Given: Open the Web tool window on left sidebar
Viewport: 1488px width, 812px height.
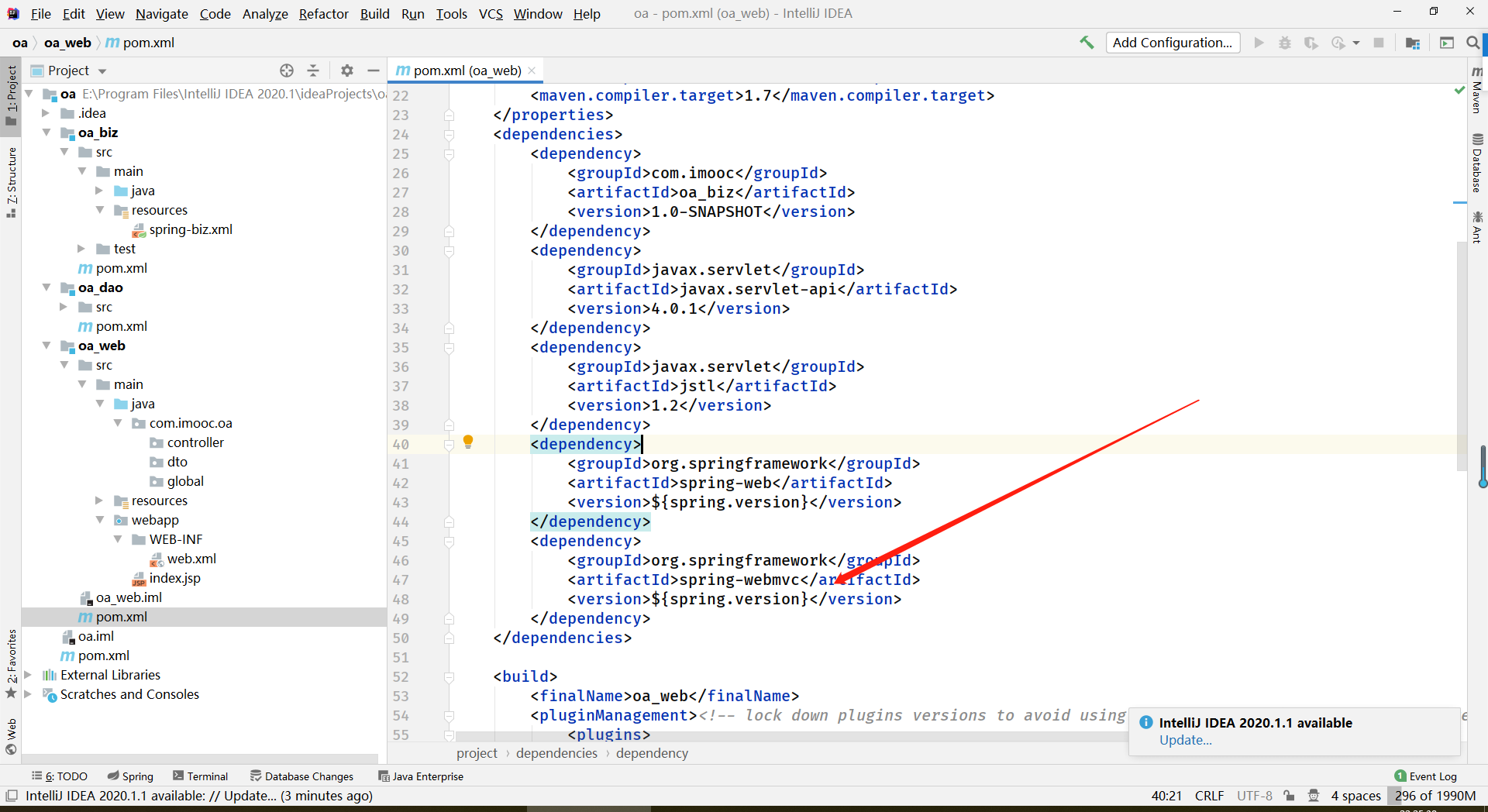Looking at the screenshot, I should pyautogui.click(x=12, y=736).
